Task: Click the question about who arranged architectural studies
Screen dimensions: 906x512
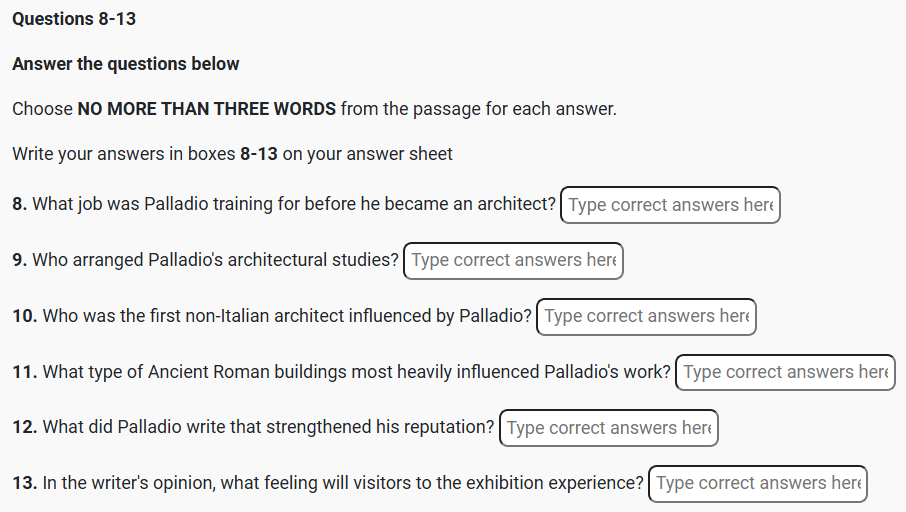Action: pos(215,260)
